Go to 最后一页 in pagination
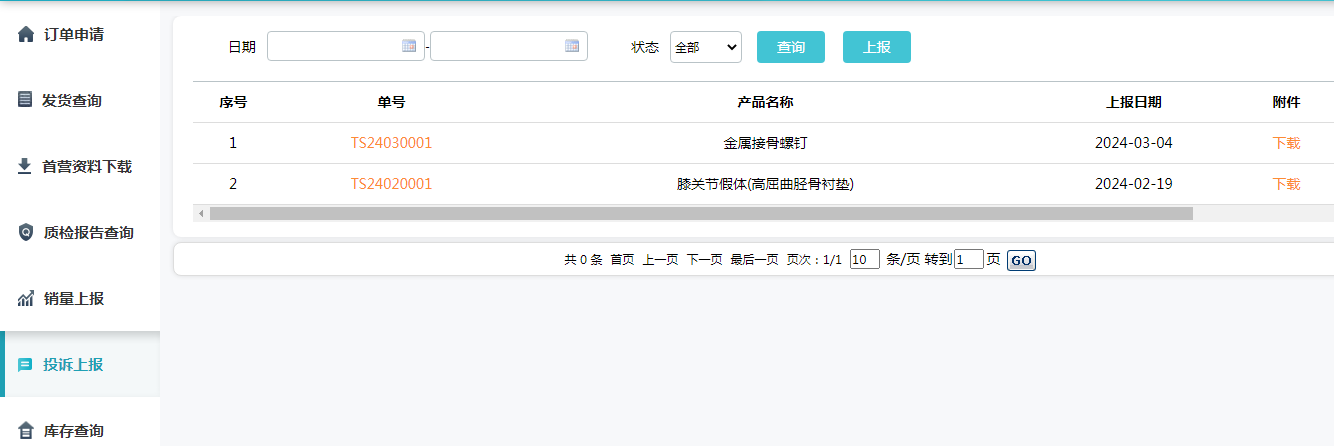Screen dimensions: 1334x446 [754, 260]
